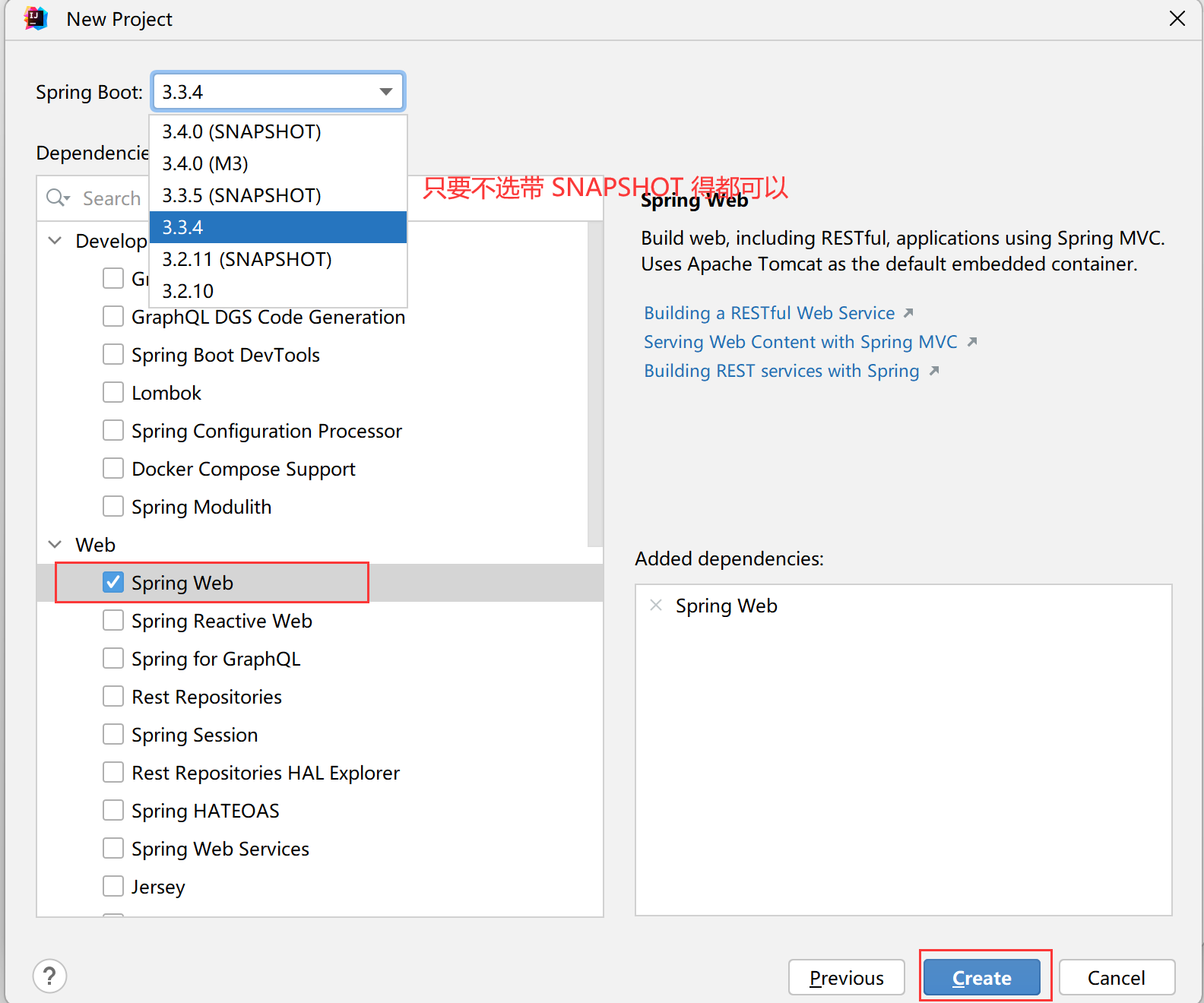Click the Spring Boot version combo field

point(278,92)
